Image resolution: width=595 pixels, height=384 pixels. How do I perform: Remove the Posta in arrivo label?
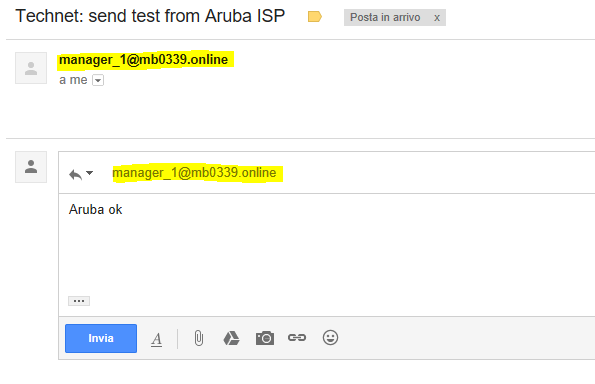point(437,18)
